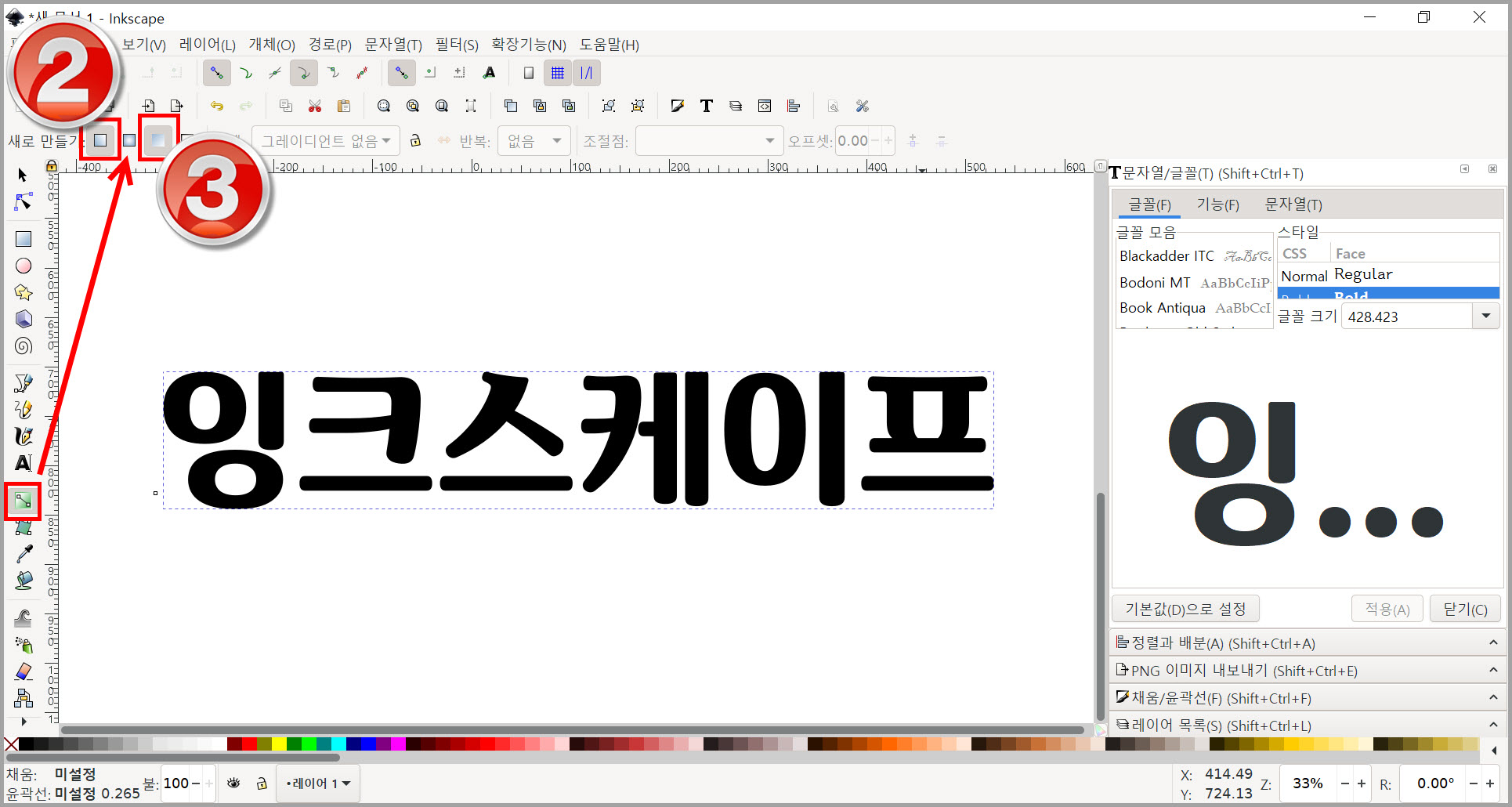Select the Node edit tool
This screenshot has height=807, width=1512.
pyautogui.click(x=24, y=202)
